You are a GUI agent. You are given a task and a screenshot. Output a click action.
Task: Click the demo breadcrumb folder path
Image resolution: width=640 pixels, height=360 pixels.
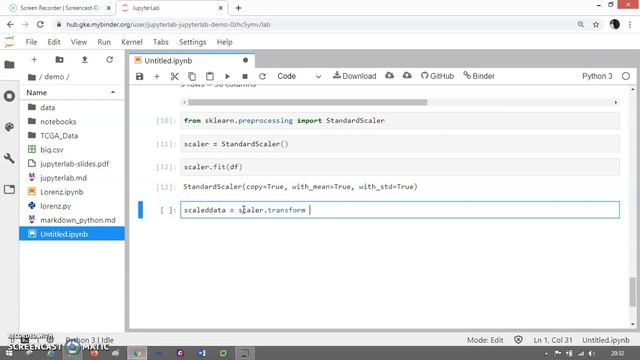(54, 77)
